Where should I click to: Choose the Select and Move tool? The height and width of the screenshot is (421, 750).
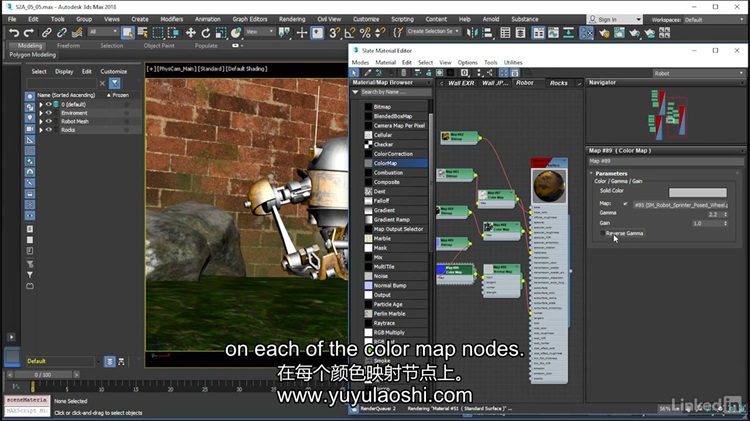[190, 33]
